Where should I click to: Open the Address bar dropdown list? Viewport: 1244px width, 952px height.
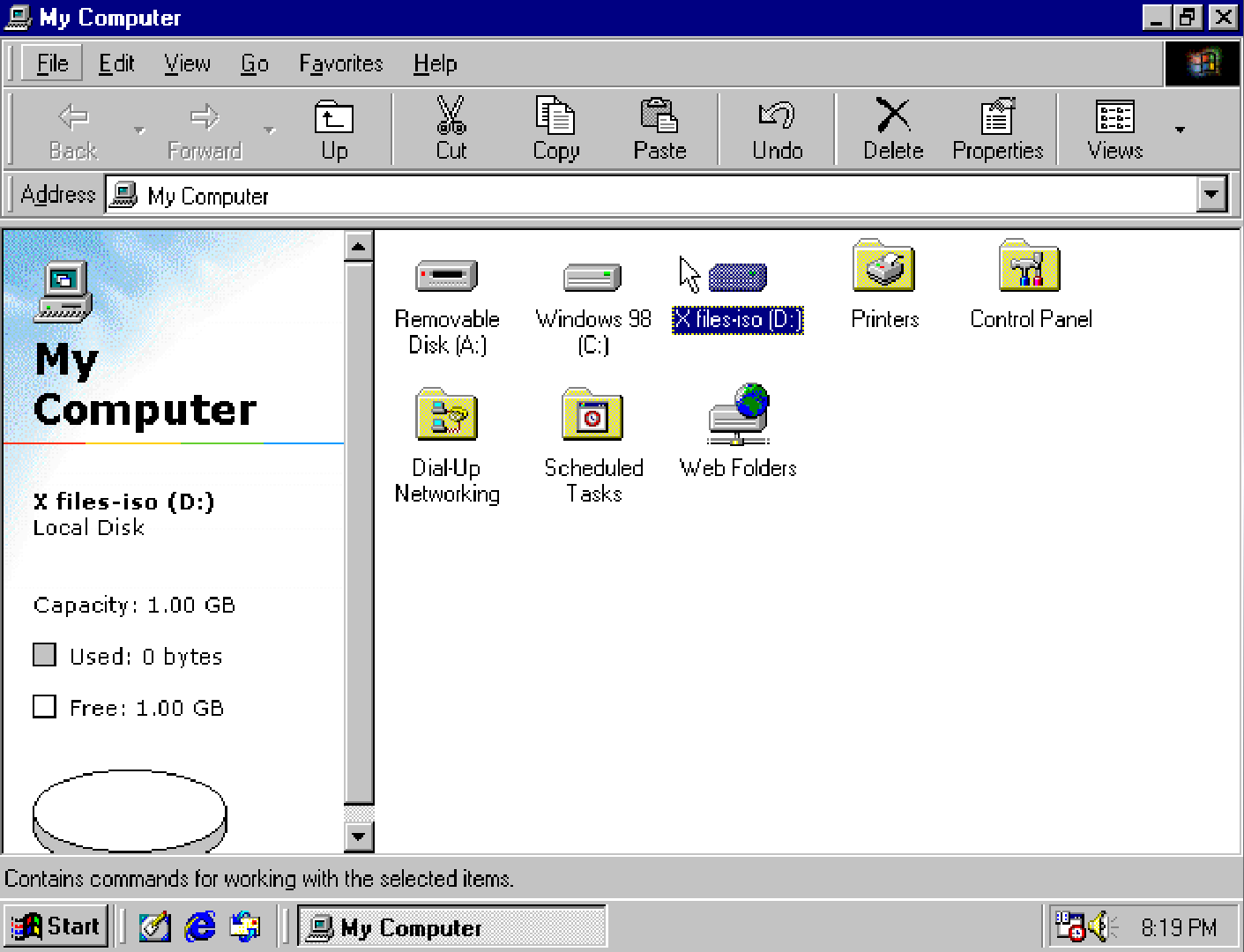pyautogui.click(x=1212, y=194)
